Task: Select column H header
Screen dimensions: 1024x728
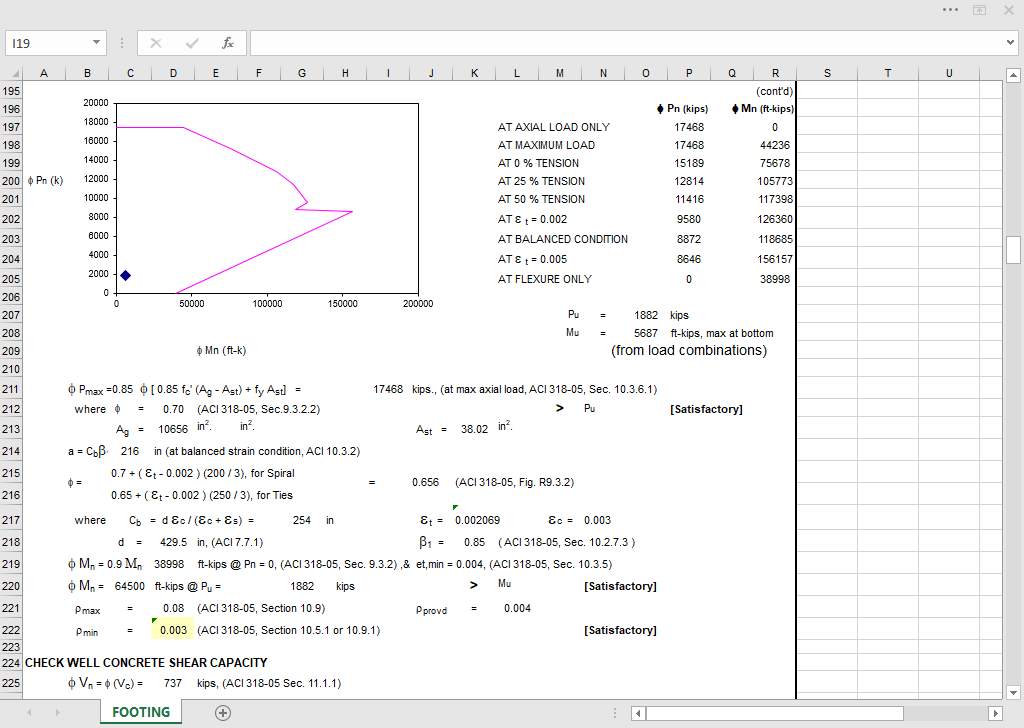Action: [x=345, y=73]
